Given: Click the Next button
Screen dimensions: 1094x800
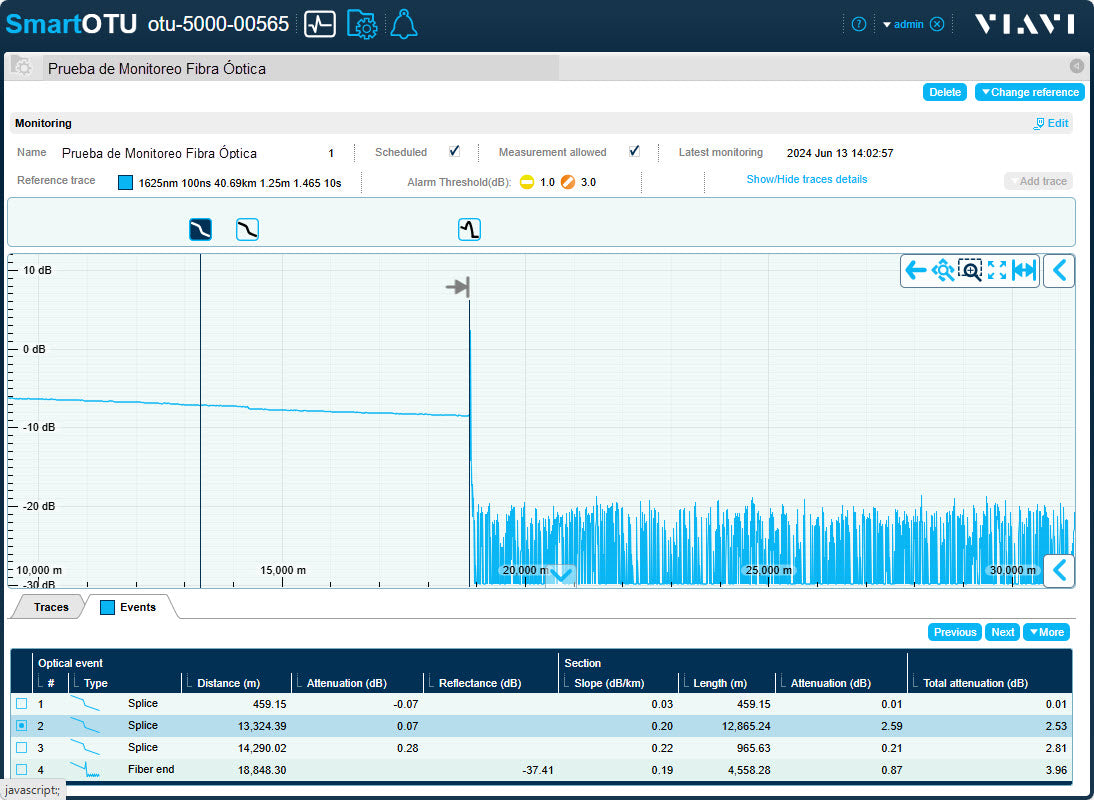Looking at the screenshot, I should click(x=1003, y=632).
